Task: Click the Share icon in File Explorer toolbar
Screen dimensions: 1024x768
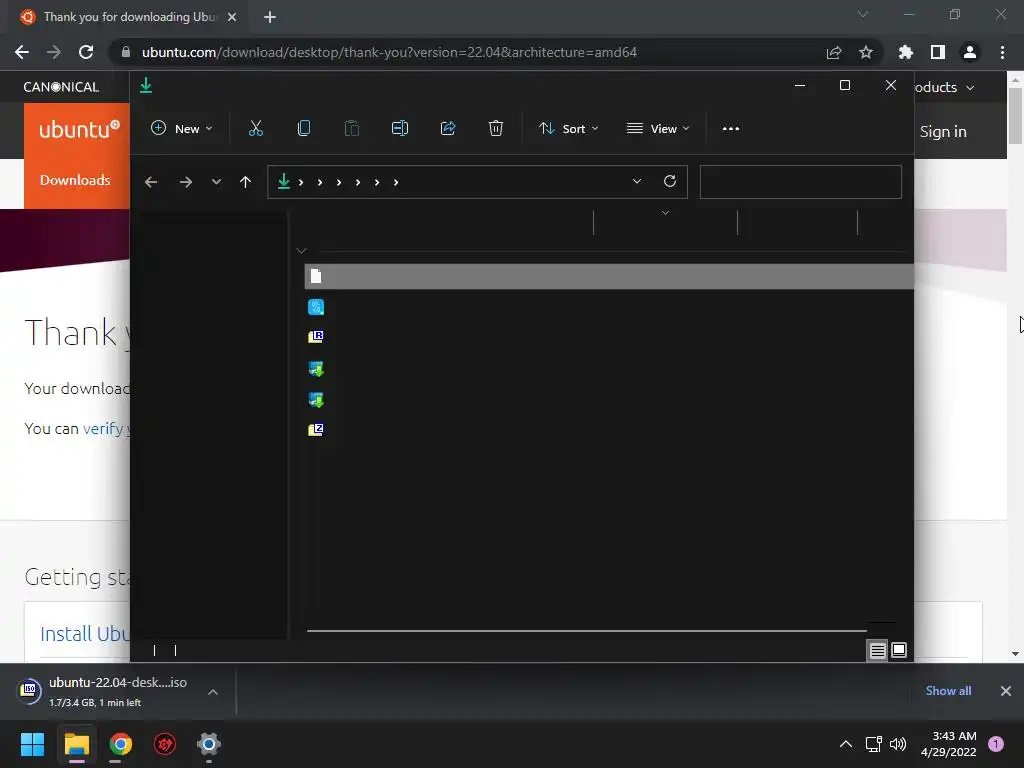Action: pyautogui.click(x=448, y=129)
